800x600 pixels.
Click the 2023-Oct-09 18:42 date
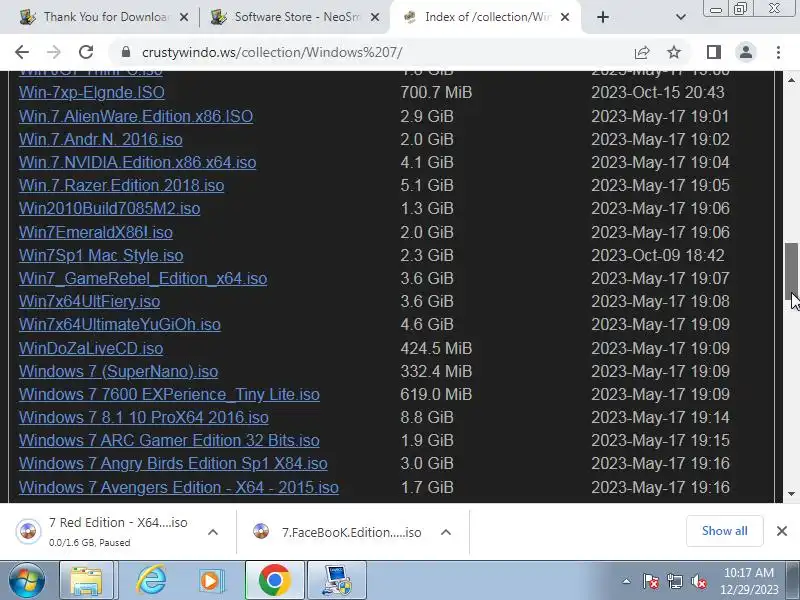(658, 255)
